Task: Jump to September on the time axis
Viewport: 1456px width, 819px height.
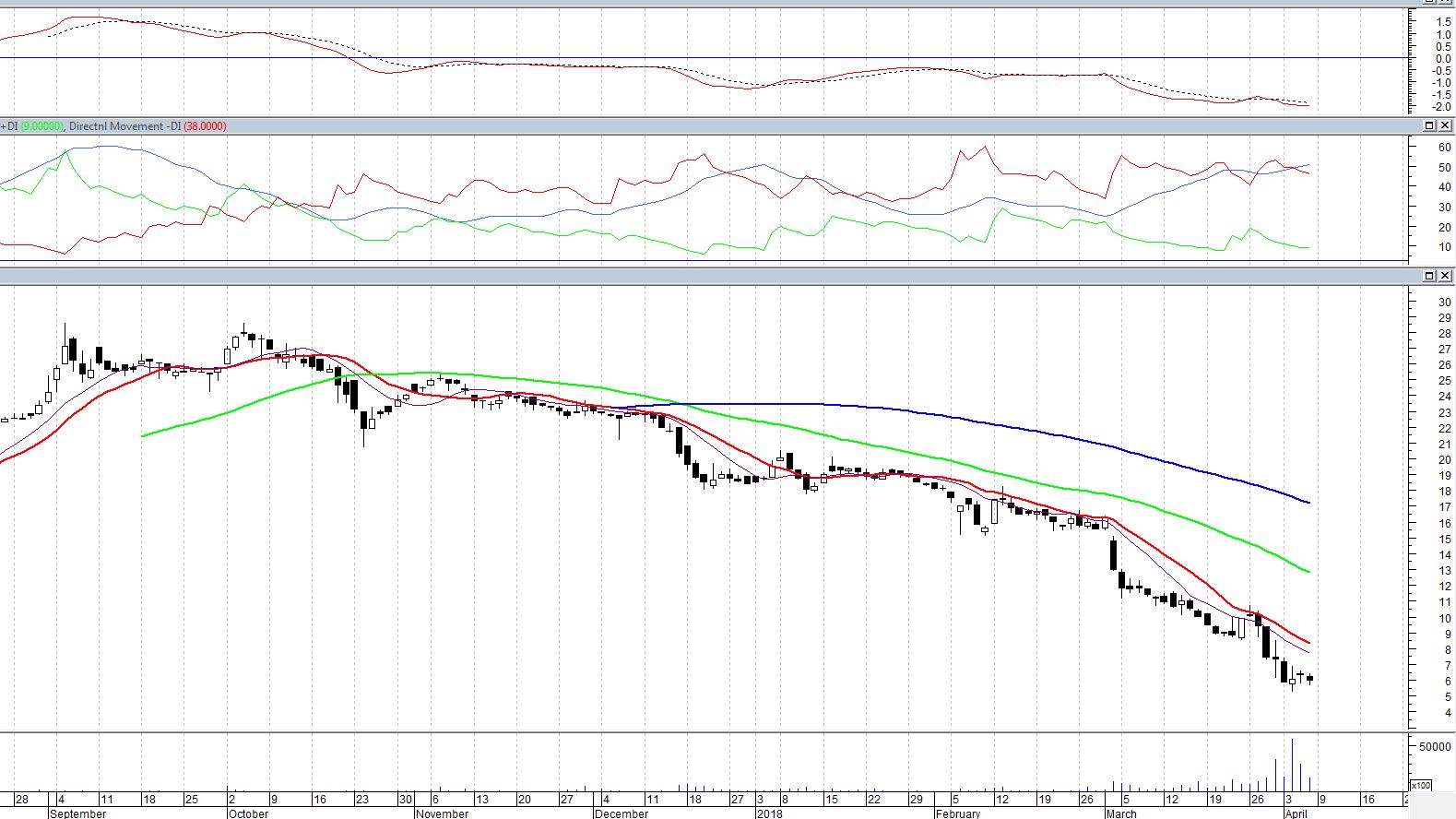Action: pos(77,813)
